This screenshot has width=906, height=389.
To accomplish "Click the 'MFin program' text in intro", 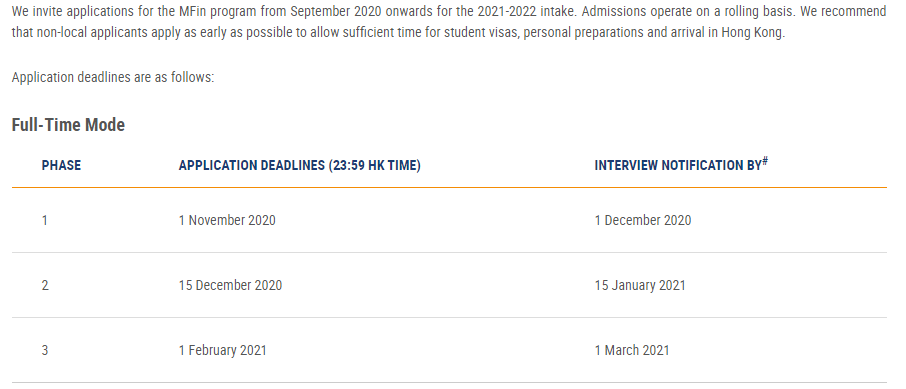I will pyautogui.click(x=214, y=11).
